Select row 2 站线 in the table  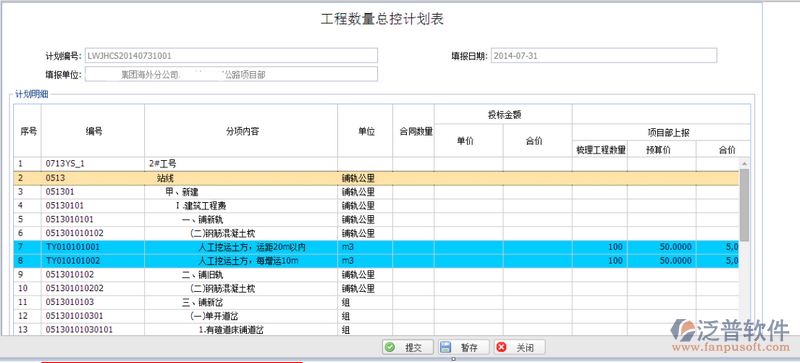point(376,178)
